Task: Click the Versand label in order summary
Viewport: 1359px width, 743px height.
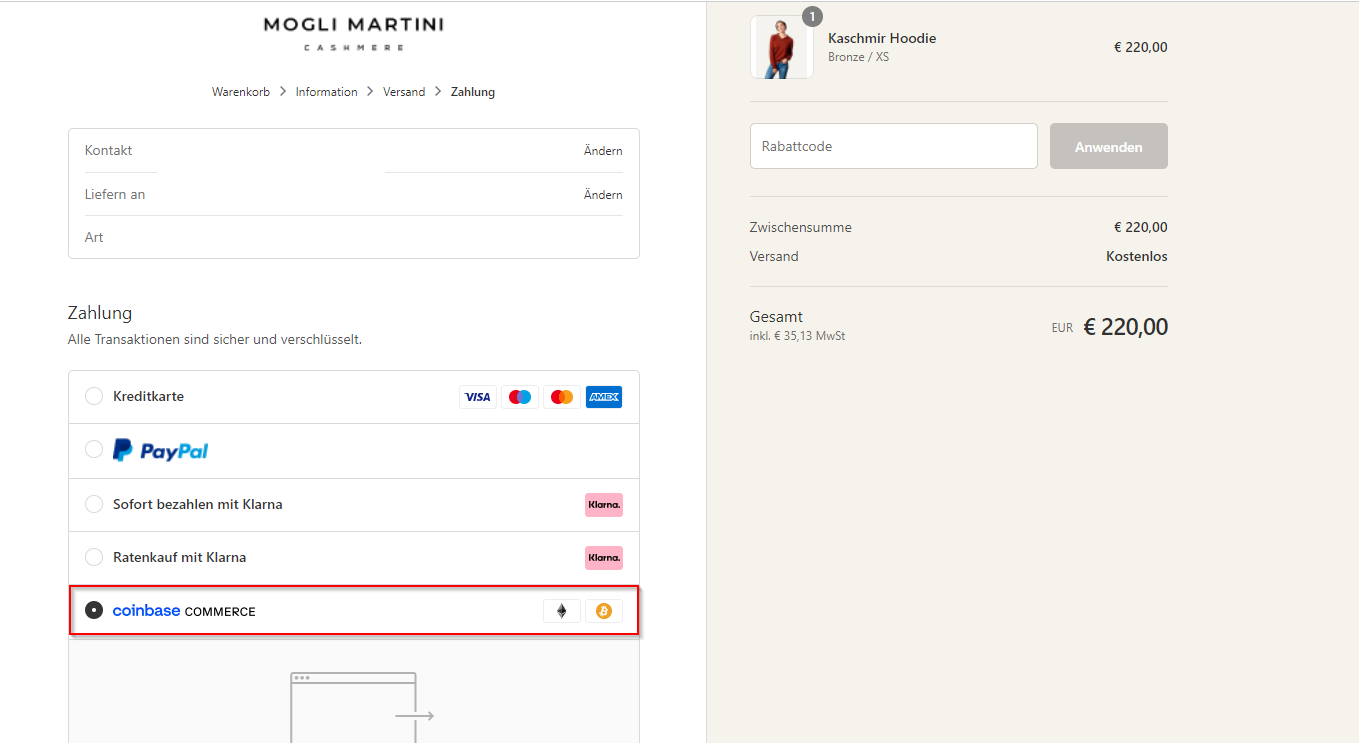Action: click(774, 256)
